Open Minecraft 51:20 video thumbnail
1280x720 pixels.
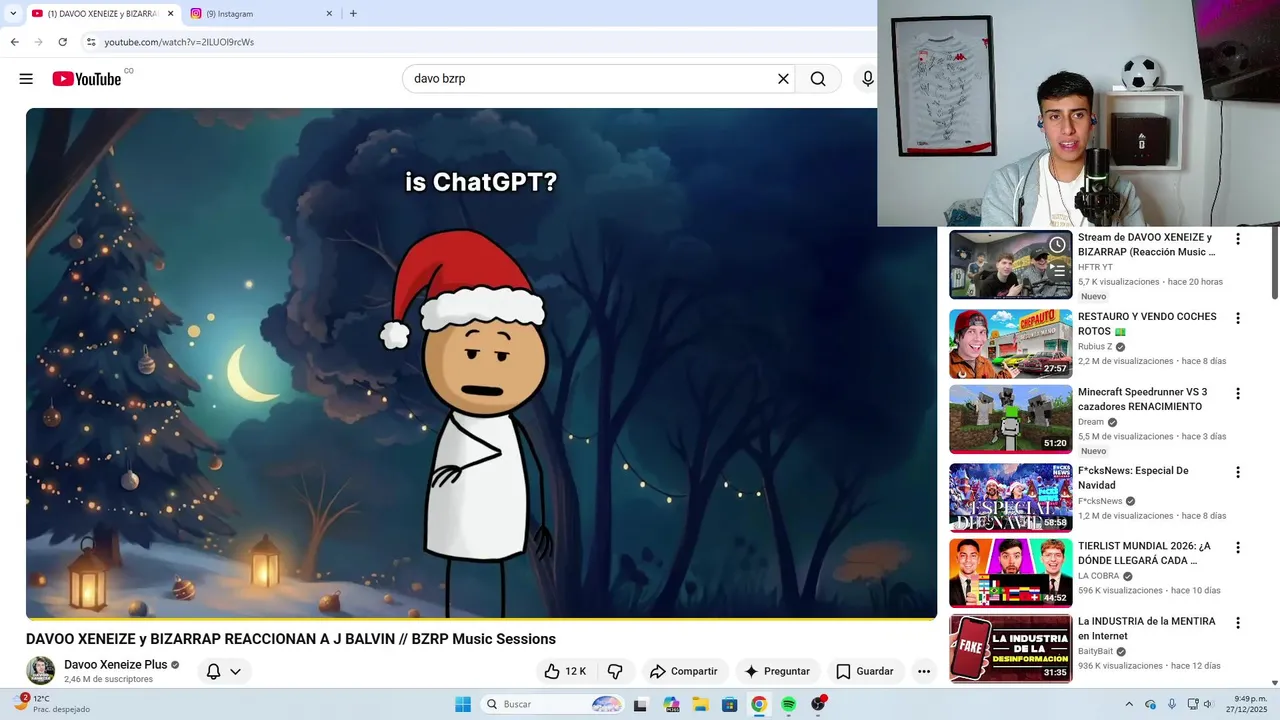pos(1010,419)
